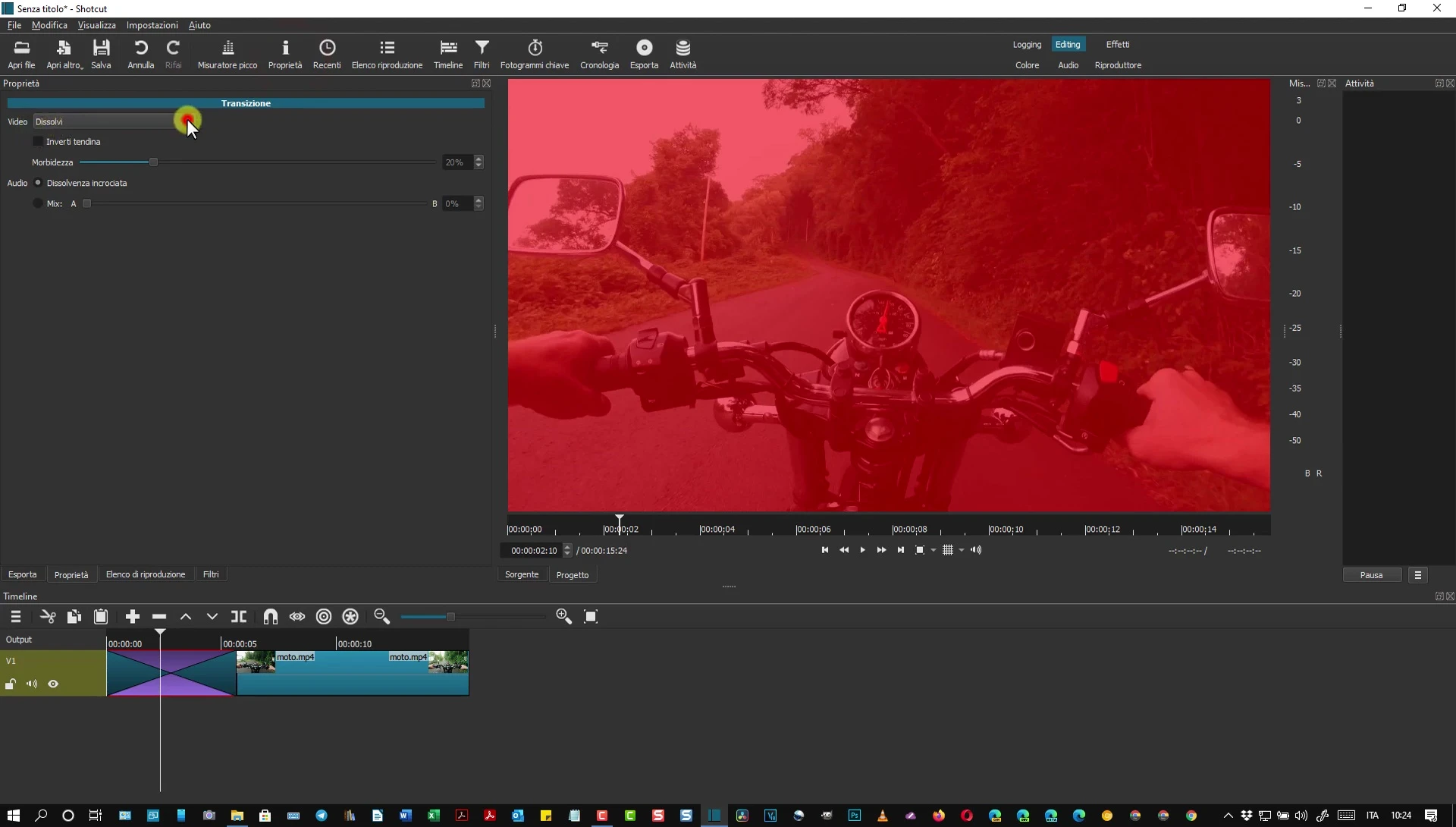Click the Pausa button in Attività panel
This screenshot has width=1456, height=827.
coord(1371,575)
